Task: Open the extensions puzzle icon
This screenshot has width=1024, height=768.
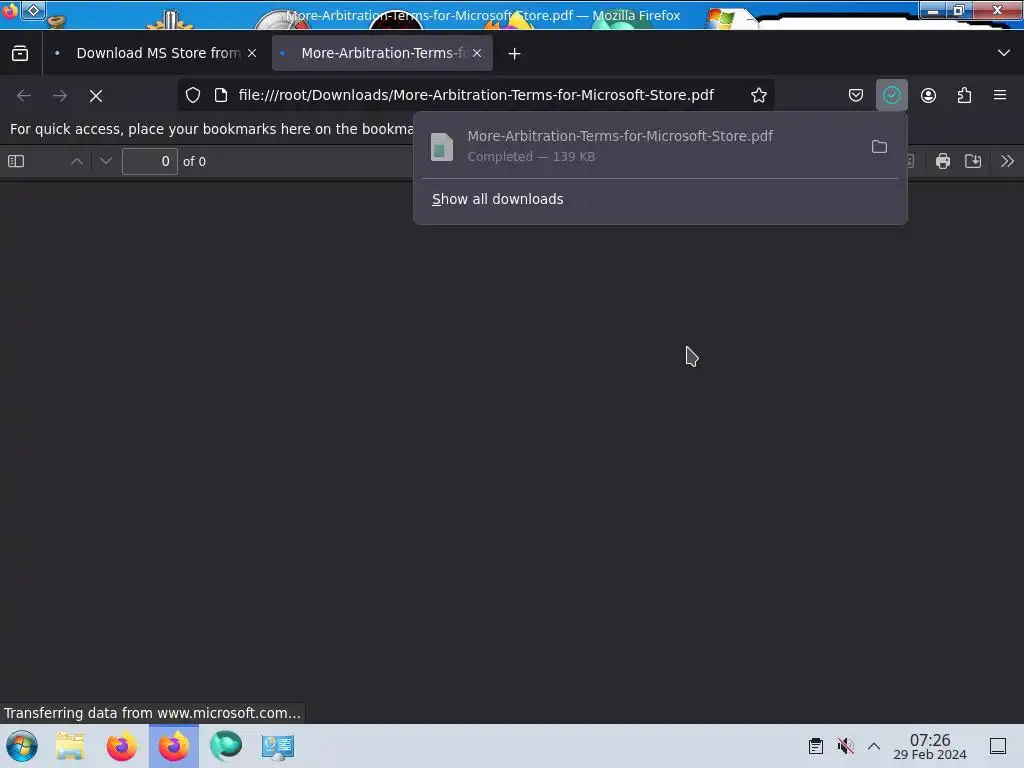Action: [964, 95]
